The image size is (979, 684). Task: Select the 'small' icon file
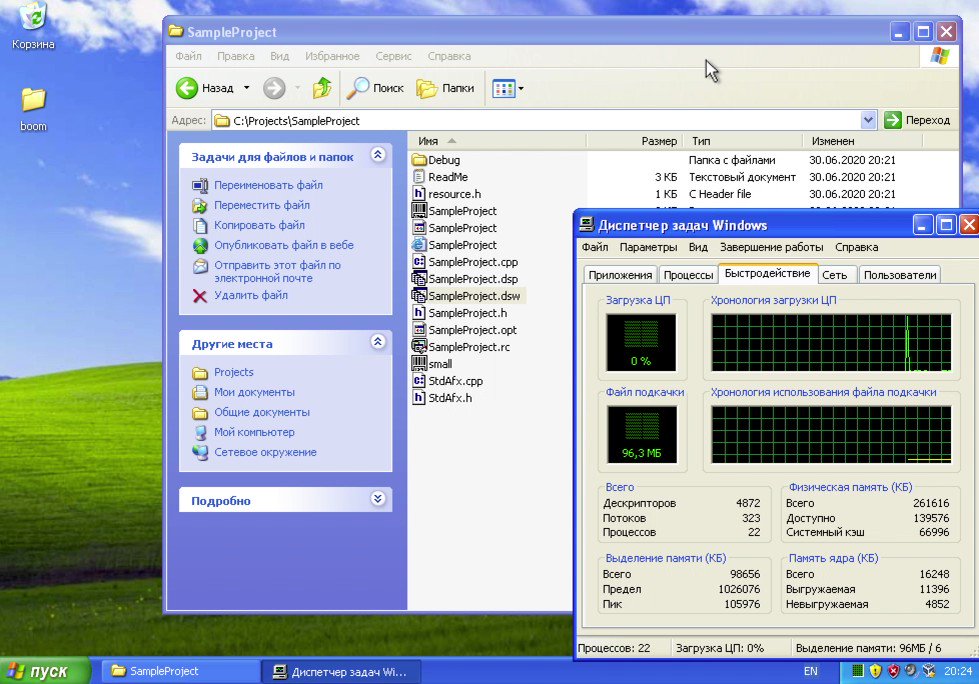coord(419,363)
